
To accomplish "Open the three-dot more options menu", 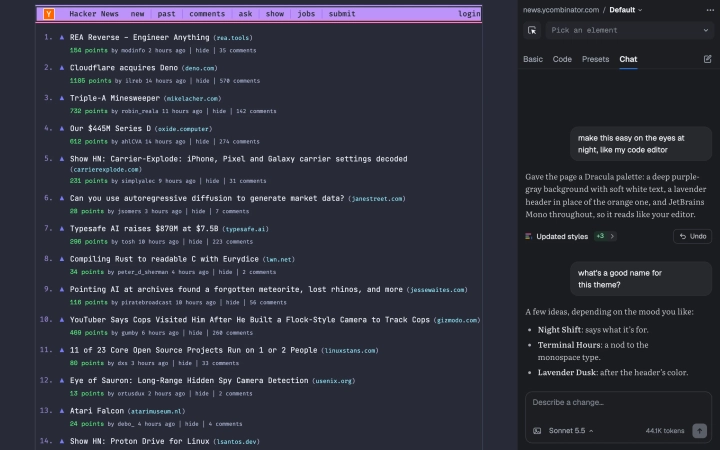I will tap(710, 10).
